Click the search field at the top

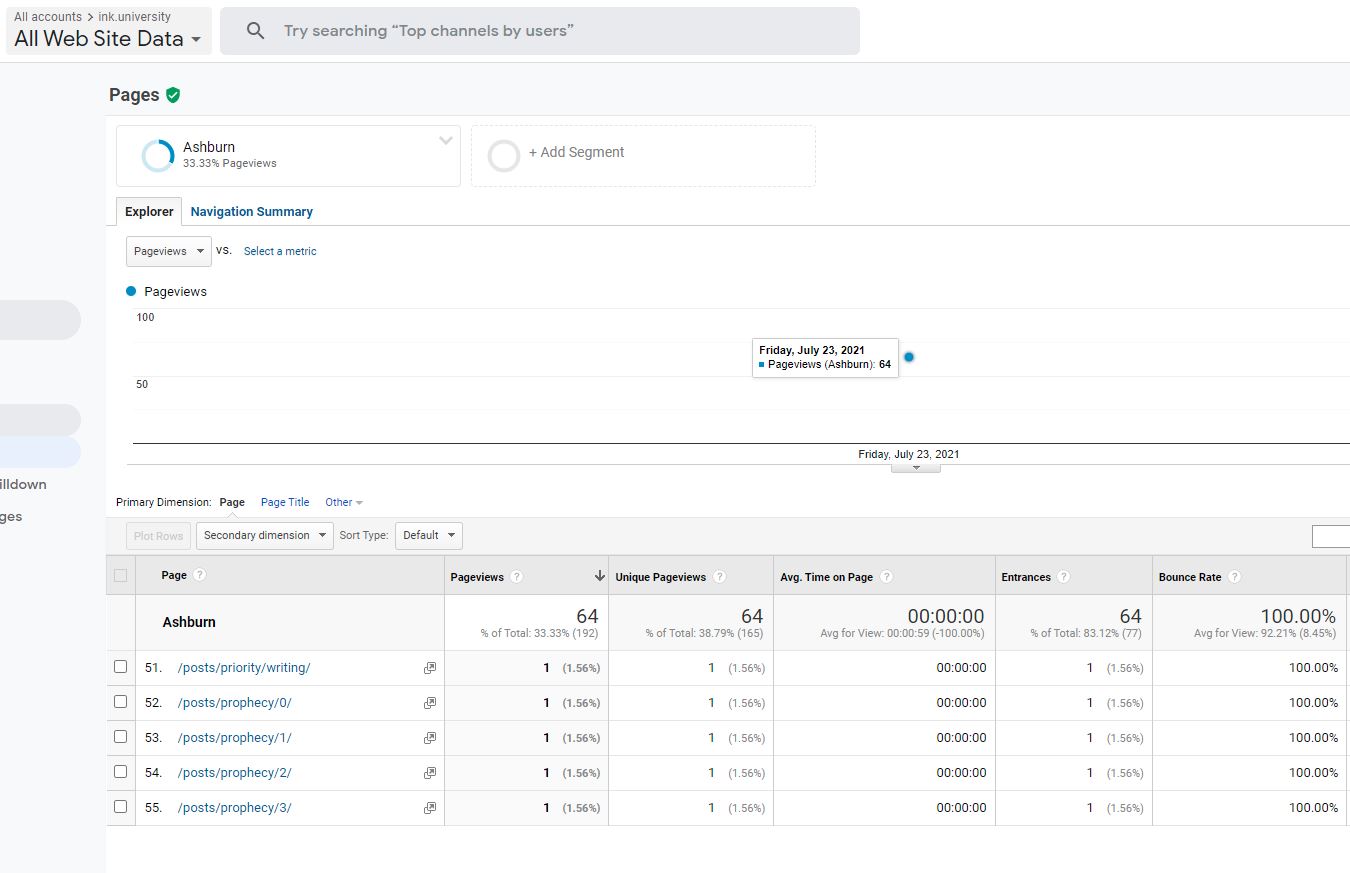560,31
